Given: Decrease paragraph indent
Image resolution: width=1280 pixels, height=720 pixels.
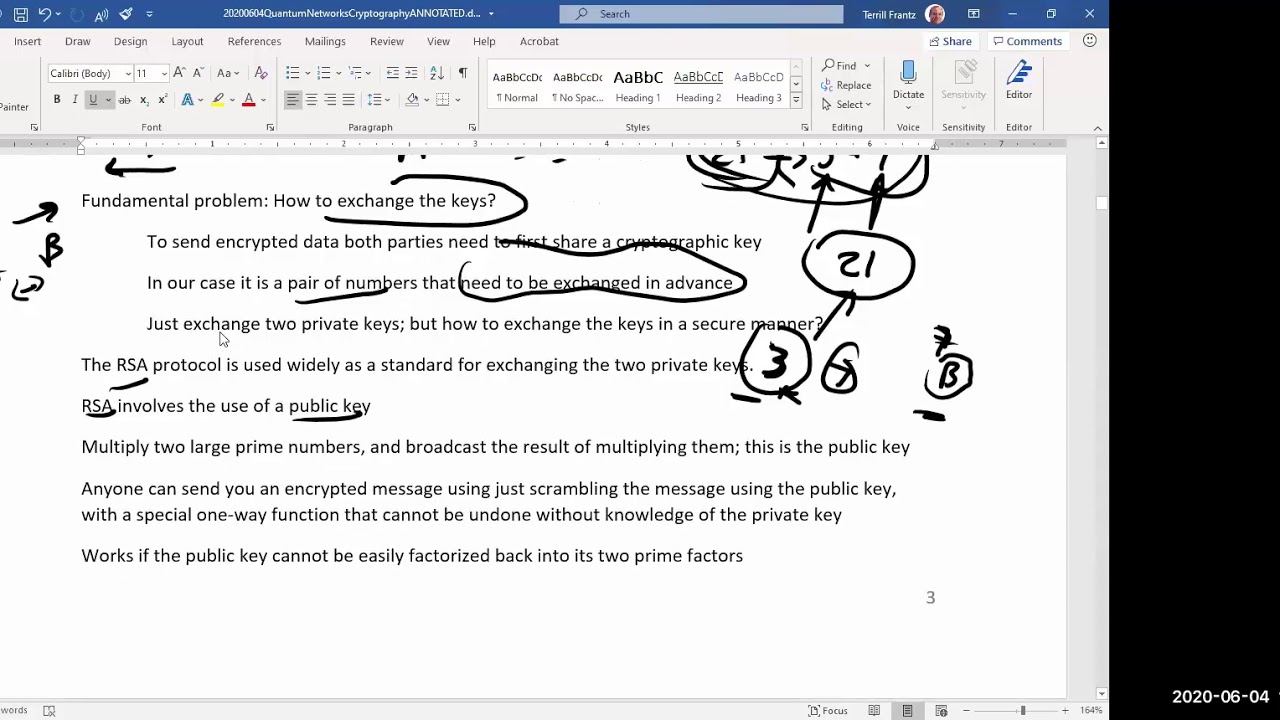Looking at the screenshot, I should pos(393,73).
